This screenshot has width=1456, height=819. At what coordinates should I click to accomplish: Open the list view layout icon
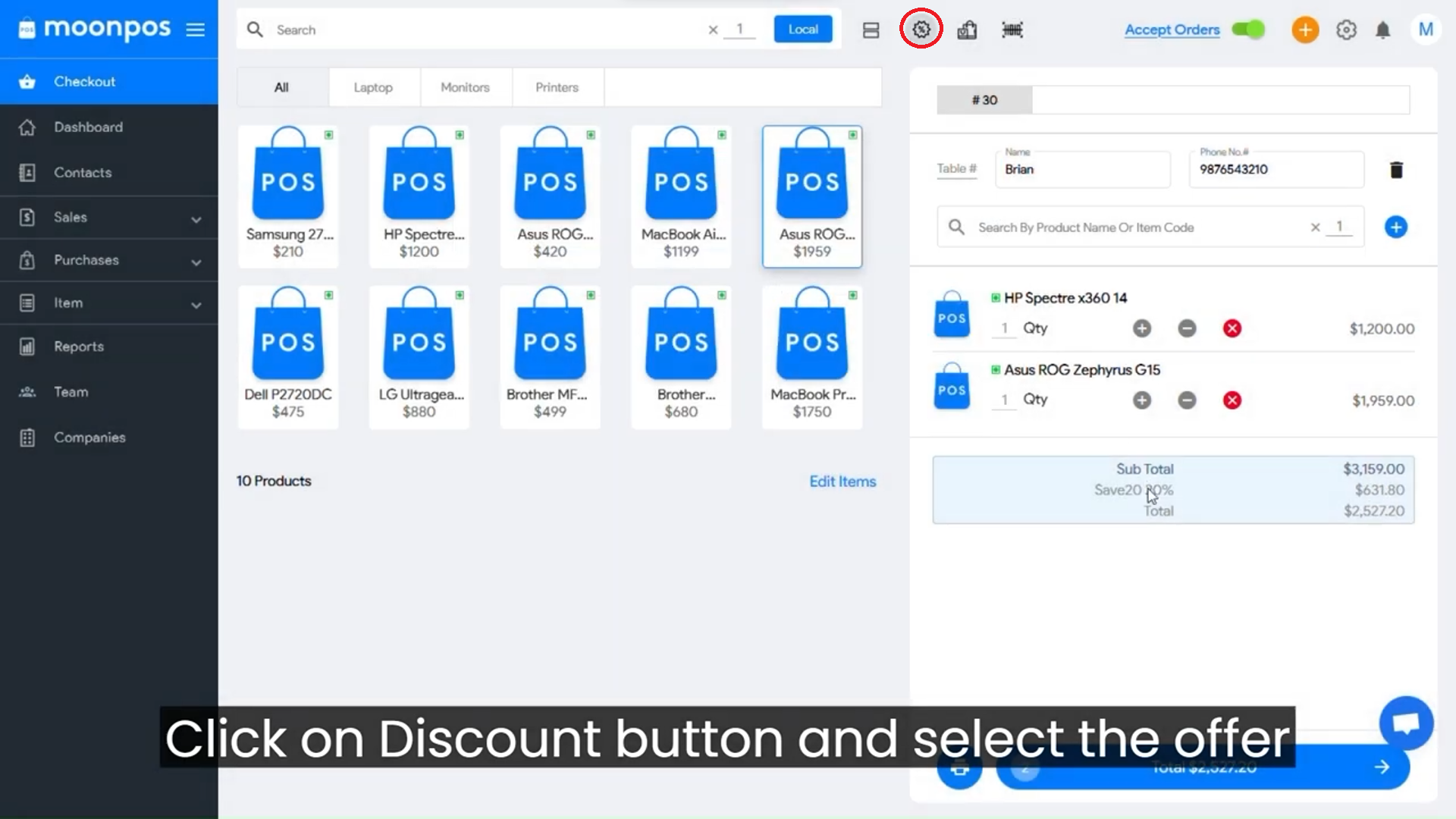click(871, 30)
